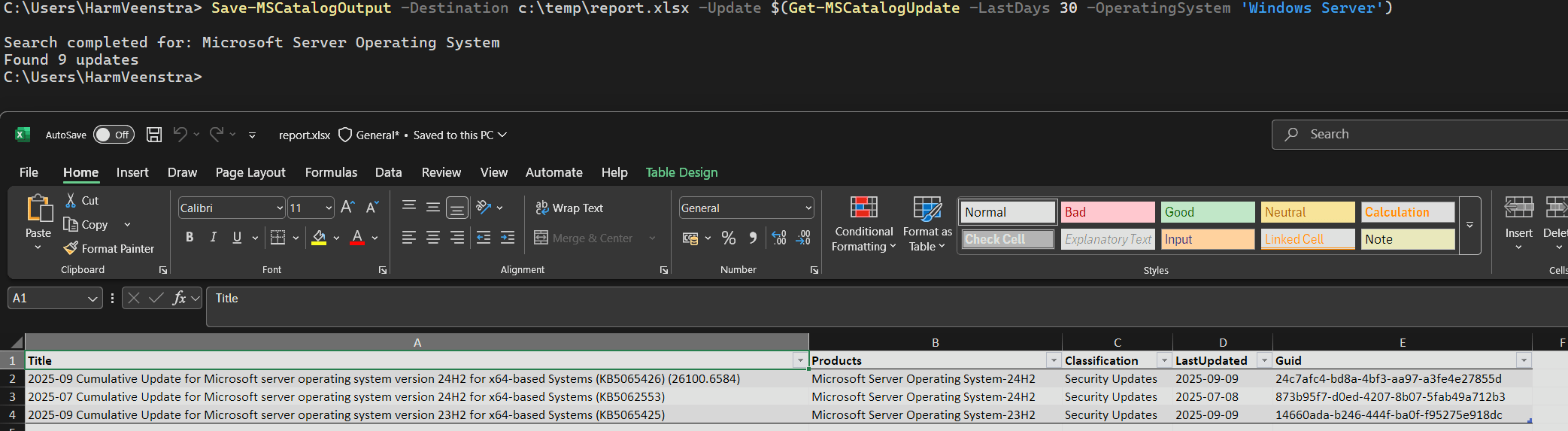Increase indent icon

point(508,238)
